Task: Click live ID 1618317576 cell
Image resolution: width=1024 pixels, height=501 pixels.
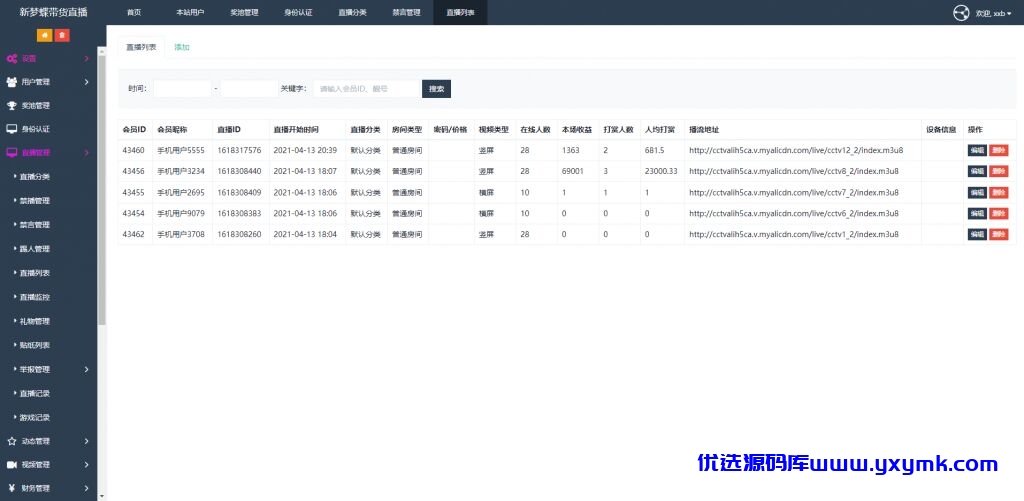Action: (x=240, y=150)
